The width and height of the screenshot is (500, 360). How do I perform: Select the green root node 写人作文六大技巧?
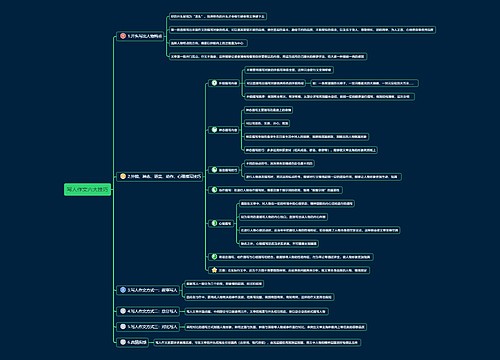[87, 189]
